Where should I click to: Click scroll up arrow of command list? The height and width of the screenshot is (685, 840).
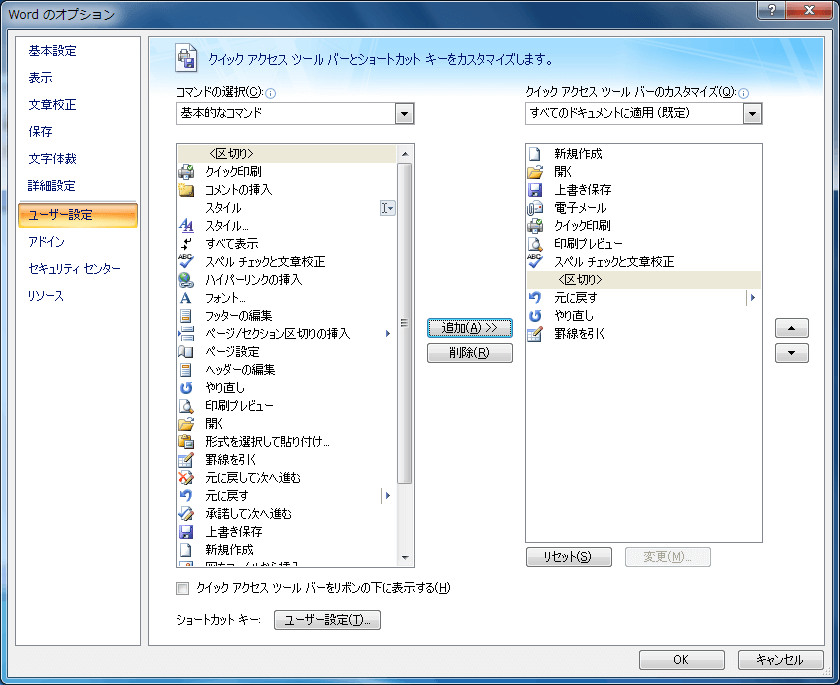(405, 154)
